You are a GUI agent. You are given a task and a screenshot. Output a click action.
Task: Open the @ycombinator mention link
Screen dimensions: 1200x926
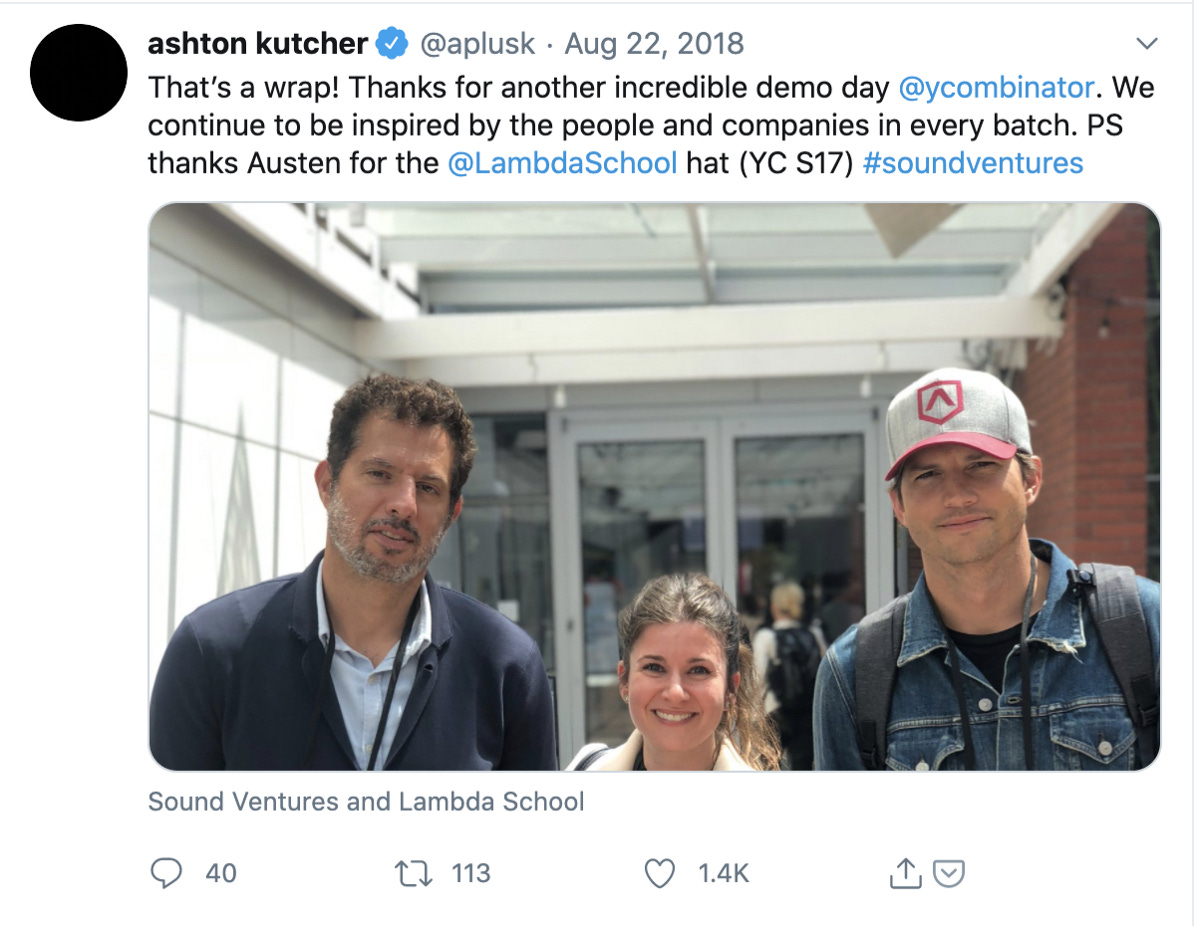(996, 87)
